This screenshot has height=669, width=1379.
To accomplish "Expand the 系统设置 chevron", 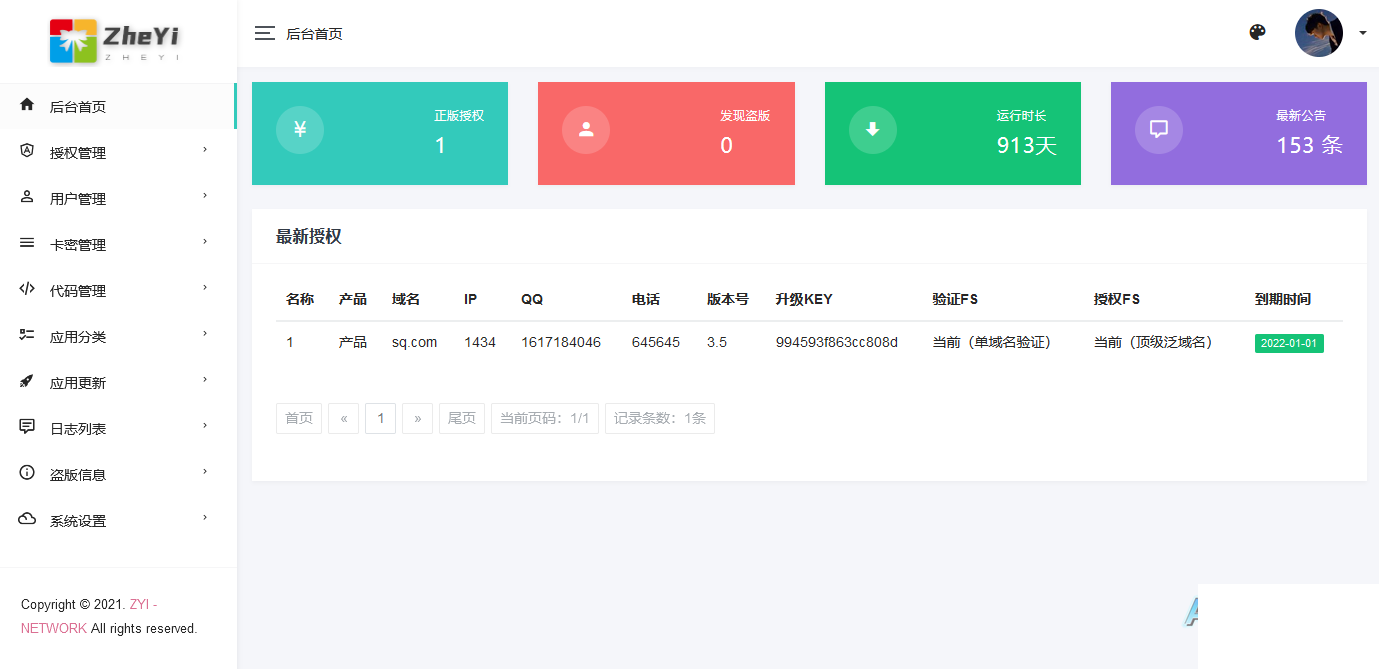I will click(205, 518).
